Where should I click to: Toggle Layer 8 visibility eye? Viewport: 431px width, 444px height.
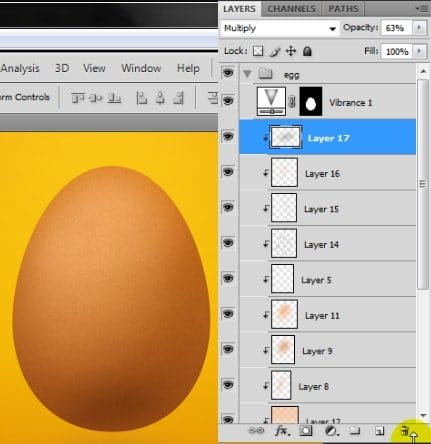click(228, 385)
